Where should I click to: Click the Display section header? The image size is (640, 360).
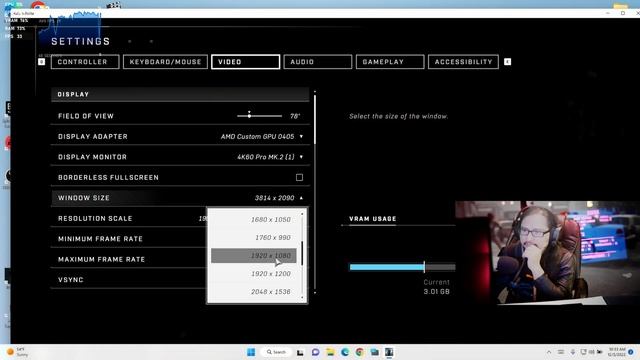click(x=180, y=94)
